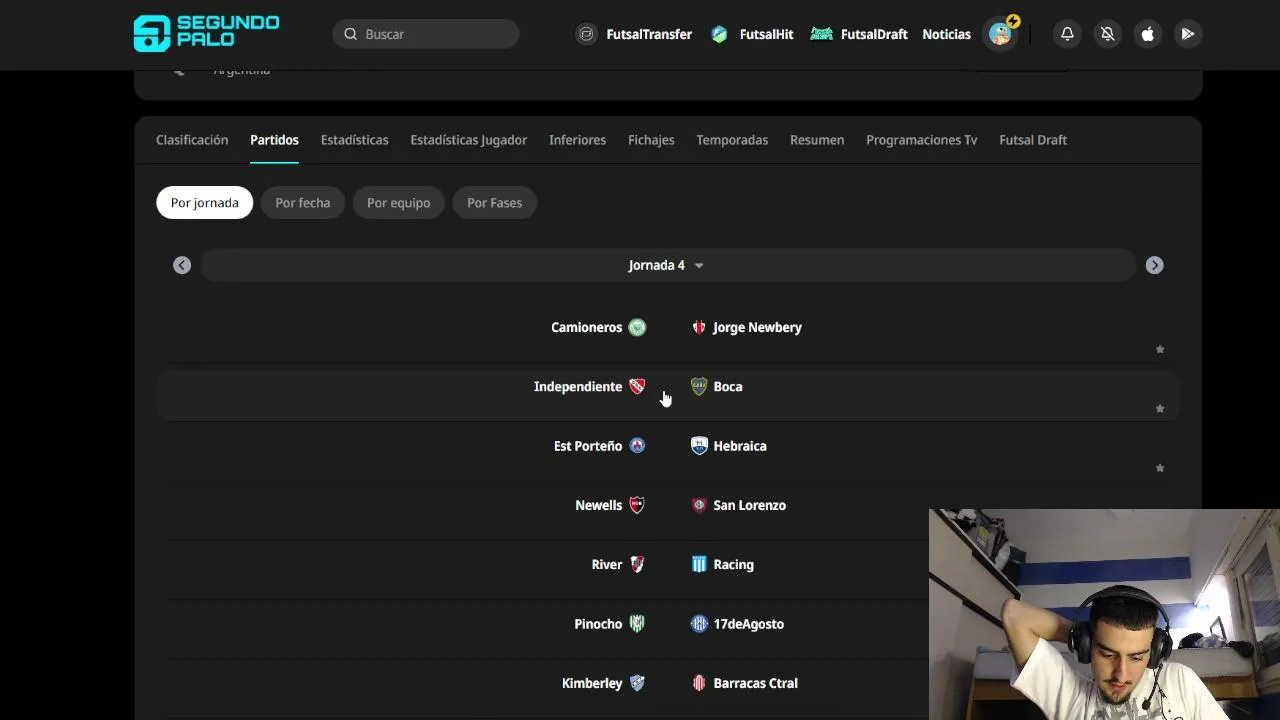Open the Camioneros team name
This screenshot has width=1280, height=720.
586,327
